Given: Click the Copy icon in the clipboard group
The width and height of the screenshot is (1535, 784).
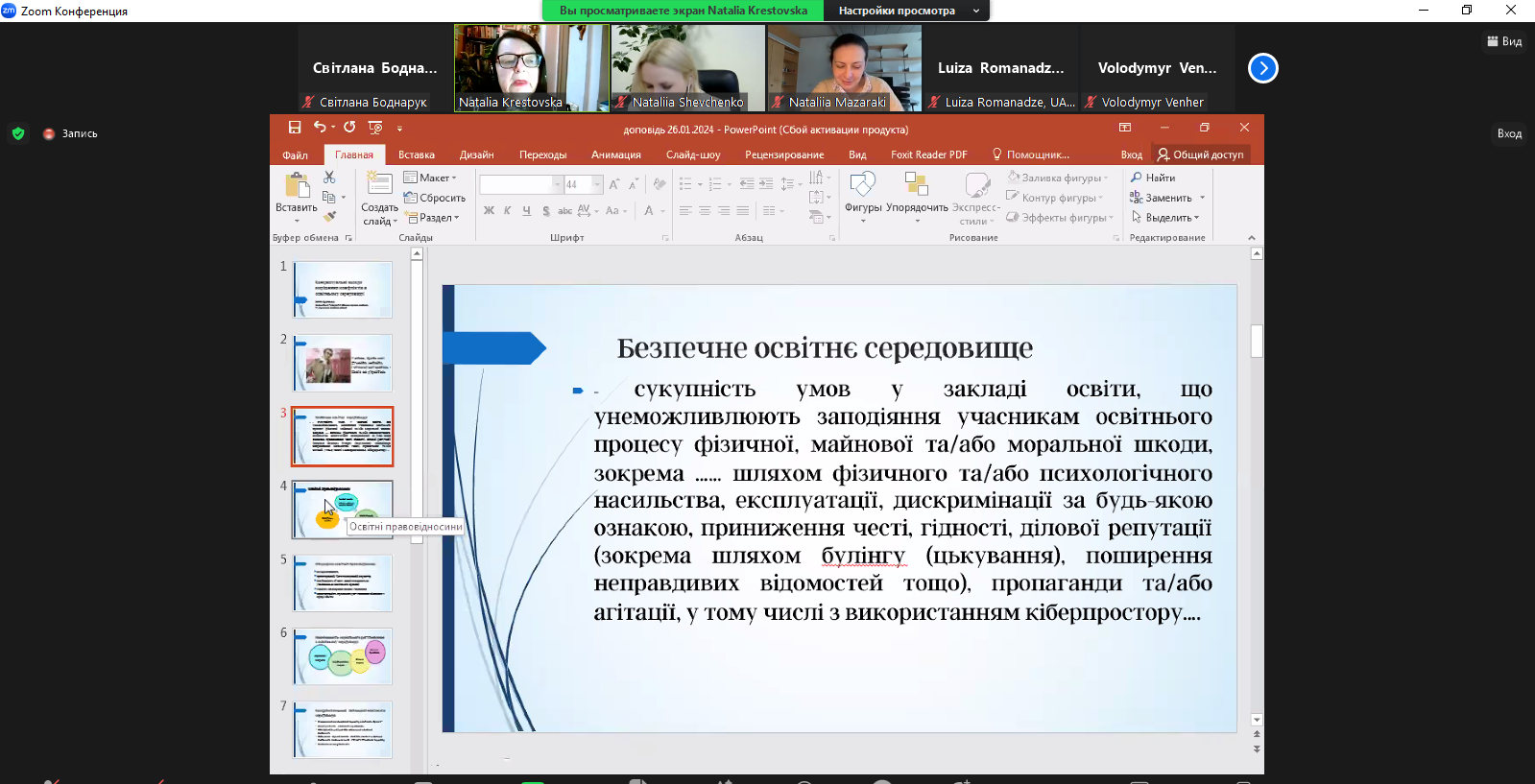Looking at the screenshot, I should click(329, 198).
